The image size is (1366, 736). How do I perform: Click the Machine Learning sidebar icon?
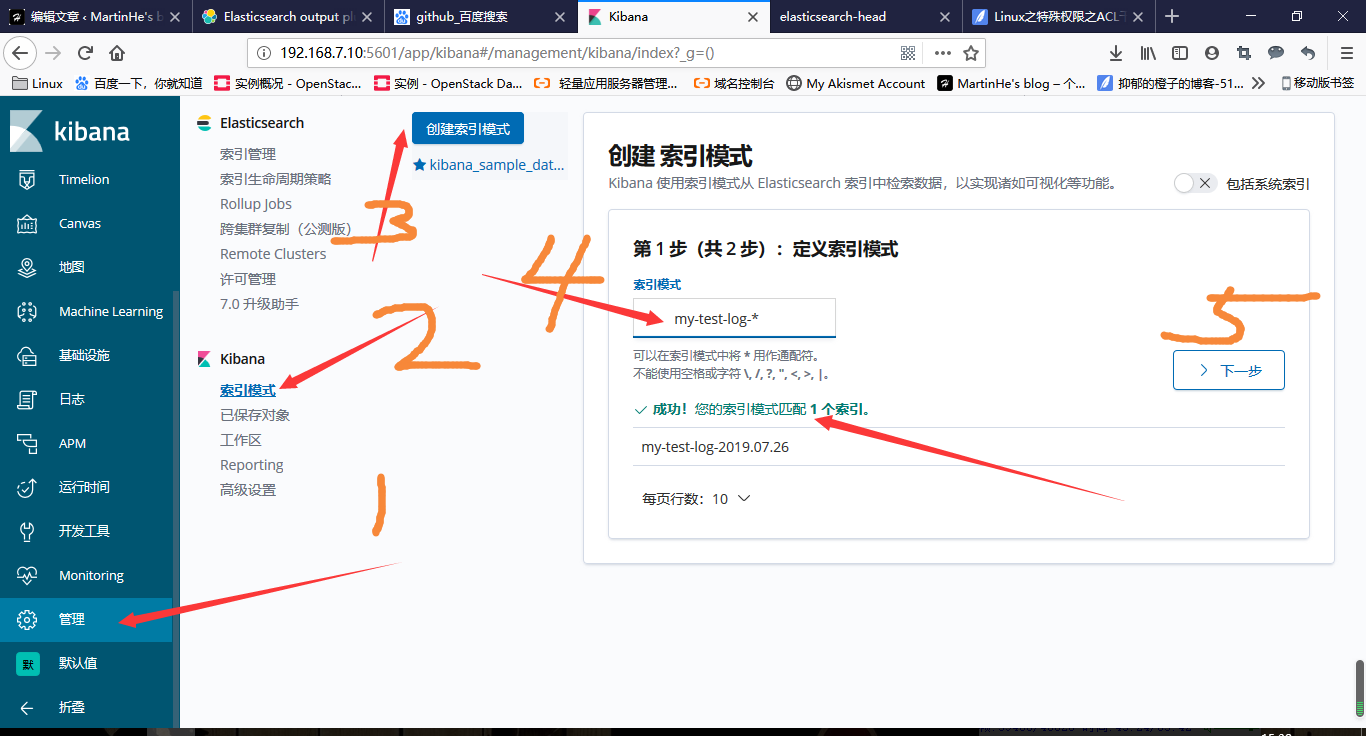tap(27, 312)
